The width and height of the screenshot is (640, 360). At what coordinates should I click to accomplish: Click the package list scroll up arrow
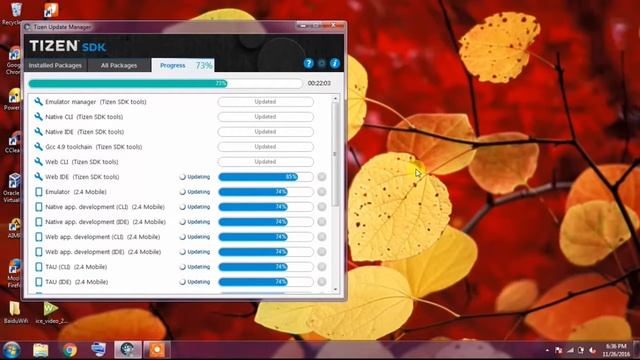[335, 99]
